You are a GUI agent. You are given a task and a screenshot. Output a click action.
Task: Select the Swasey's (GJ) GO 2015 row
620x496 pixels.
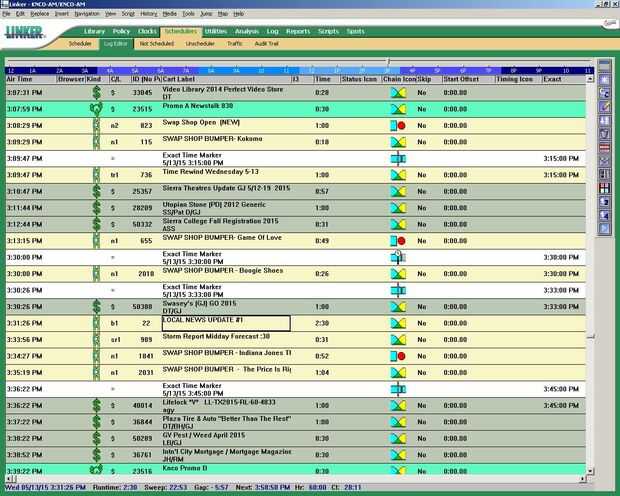tap(295, 307)
